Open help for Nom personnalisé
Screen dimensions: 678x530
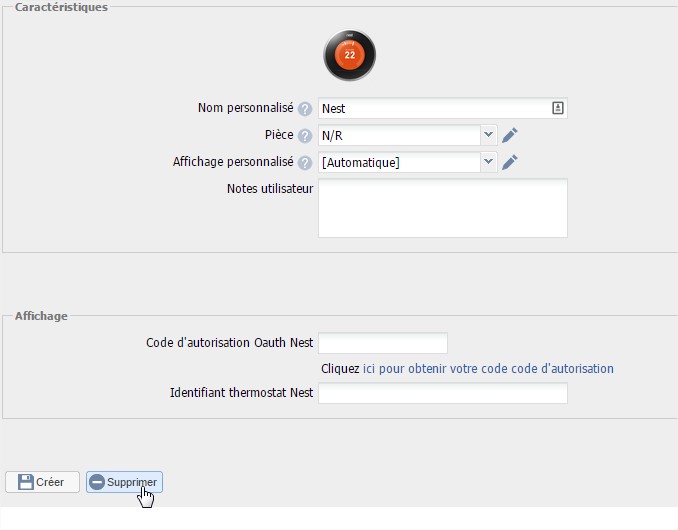point(305,109)
